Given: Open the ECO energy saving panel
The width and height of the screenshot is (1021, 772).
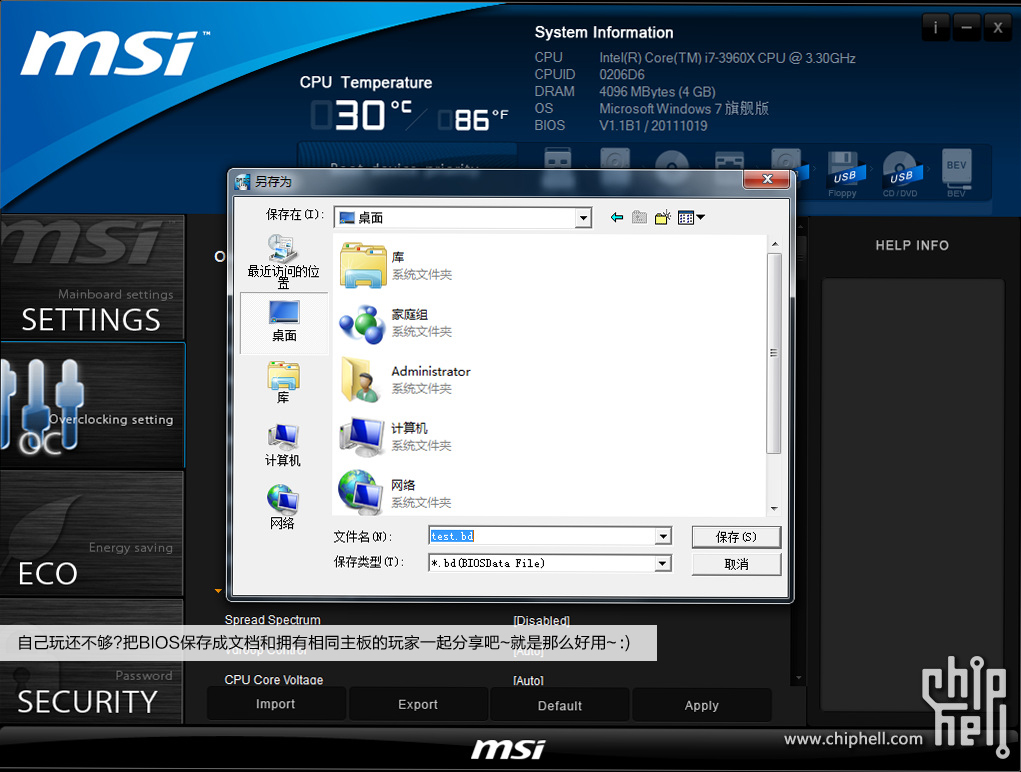Looking at the screenshot, I should click(x=92, y=533).
